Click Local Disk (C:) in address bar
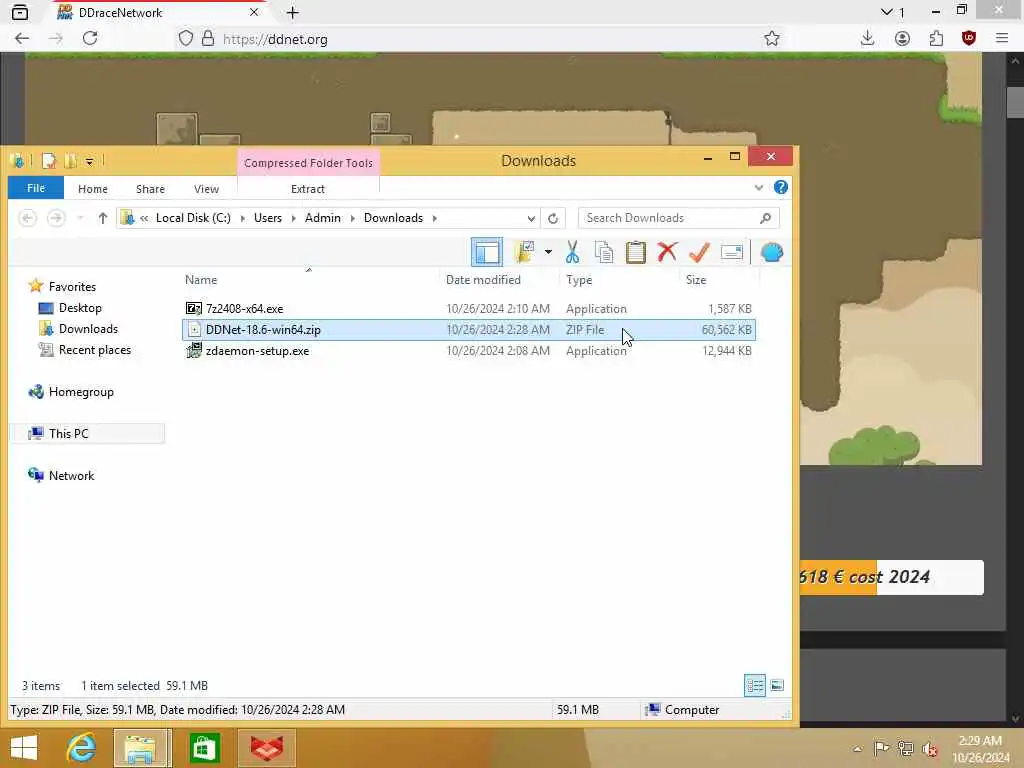Image resolution: width=1024 pixels, height=768 pixels. 193,218
